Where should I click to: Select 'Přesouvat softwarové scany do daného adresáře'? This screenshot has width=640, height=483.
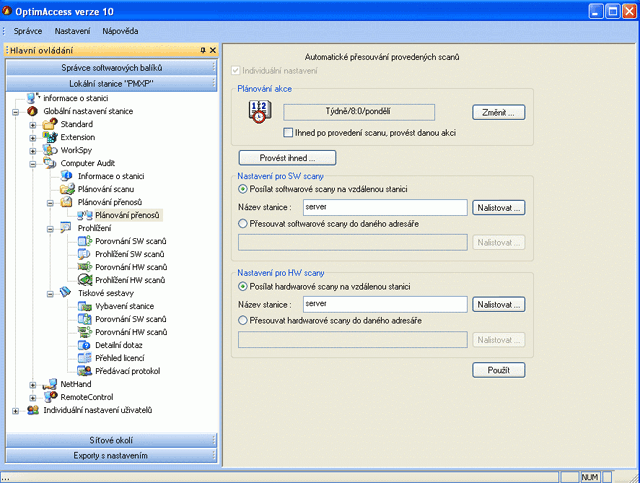coord(242,224)
